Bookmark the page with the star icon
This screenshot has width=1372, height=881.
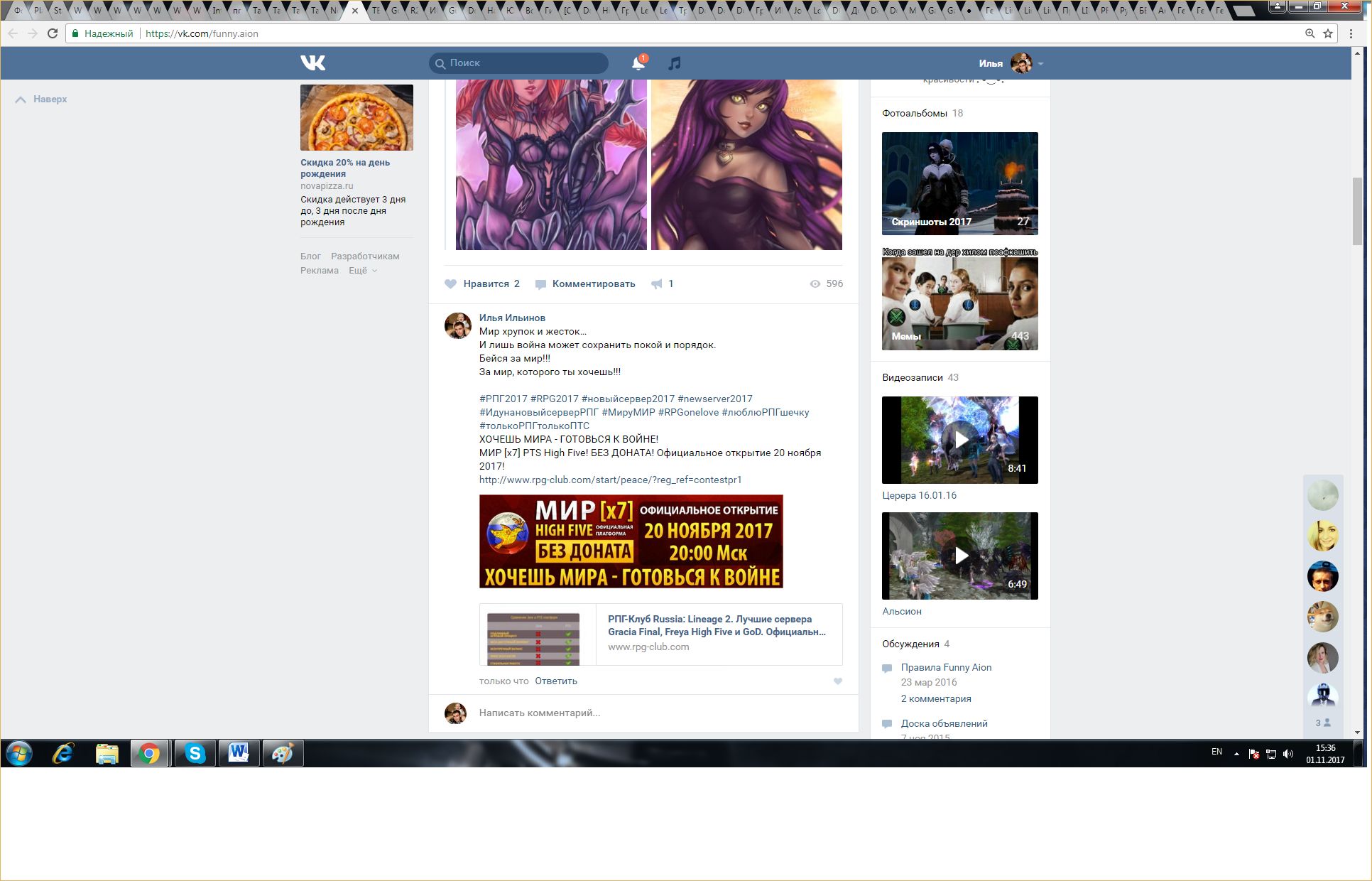[x=1328, y=33]
